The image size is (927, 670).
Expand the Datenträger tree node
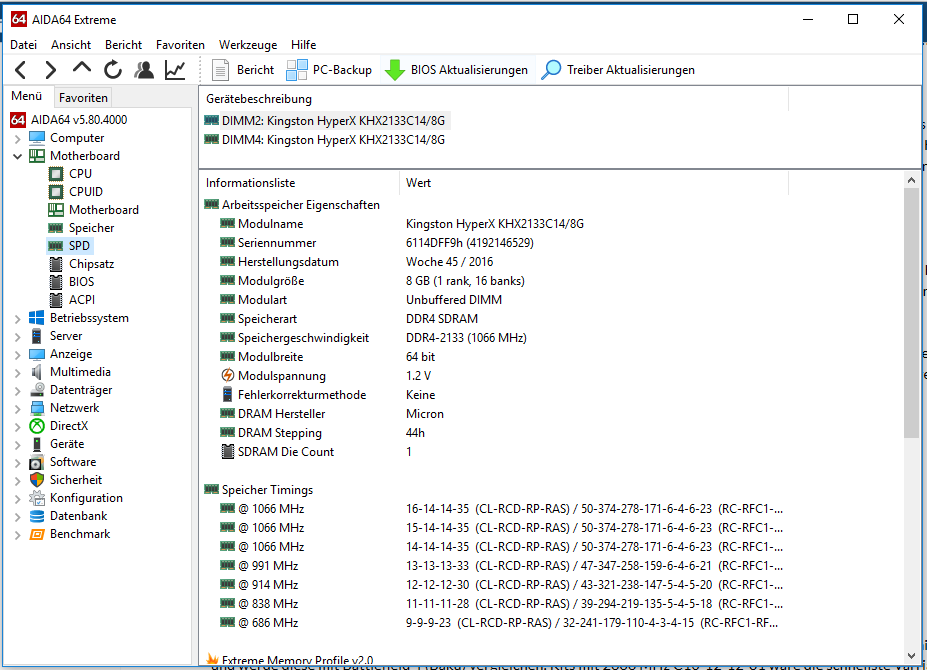coord(17,391)
